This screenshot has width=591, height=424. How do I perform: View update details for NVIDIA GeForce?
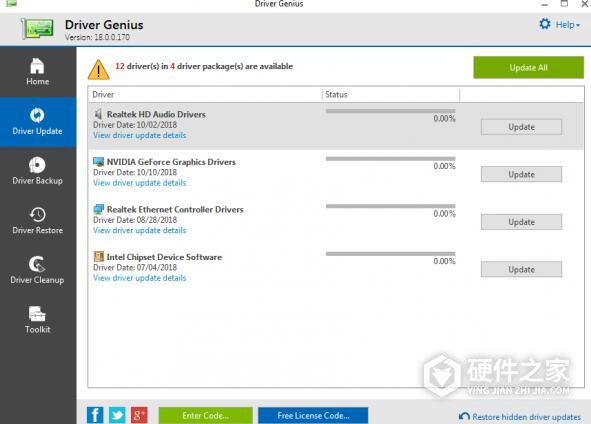point(139,183)
